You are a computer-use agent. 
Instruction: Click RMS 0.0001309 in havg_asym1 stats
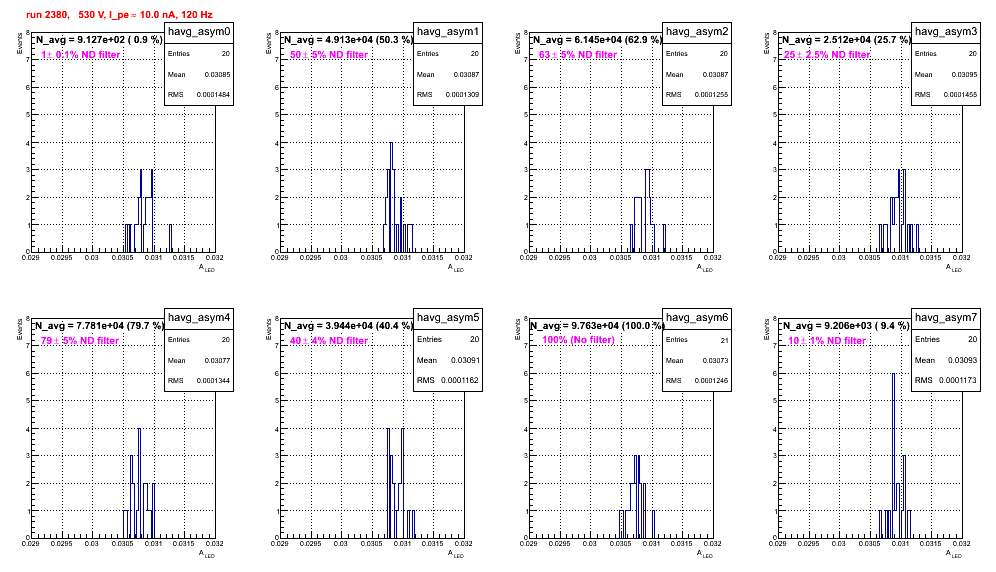pos(448,95)
